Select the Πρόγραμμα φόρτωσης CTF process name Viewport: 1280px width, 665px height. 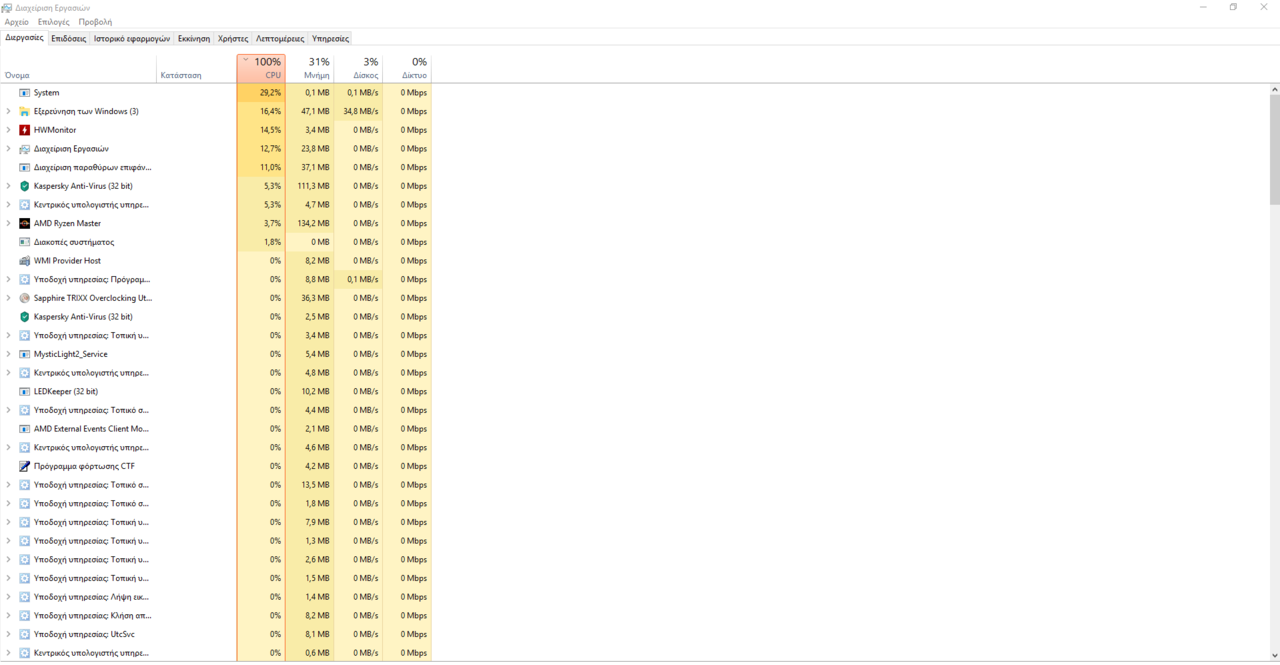[84, 466]
